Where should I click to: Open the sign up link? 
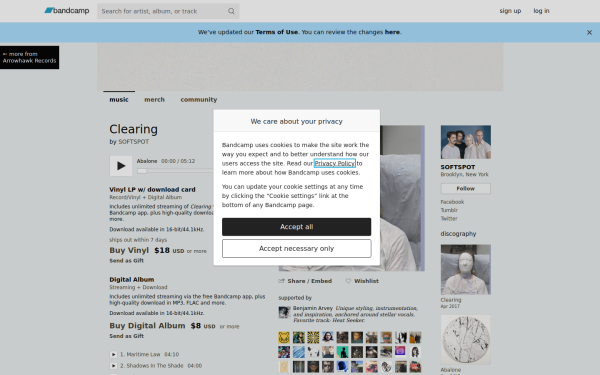(510, 11)
